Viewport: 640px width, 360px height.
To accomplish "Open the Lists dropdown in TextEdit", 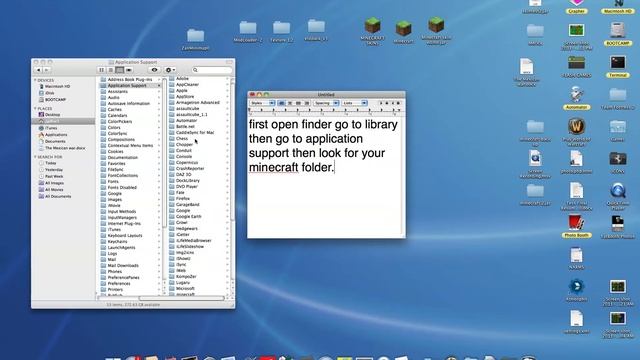I will (x=355, y=103).
